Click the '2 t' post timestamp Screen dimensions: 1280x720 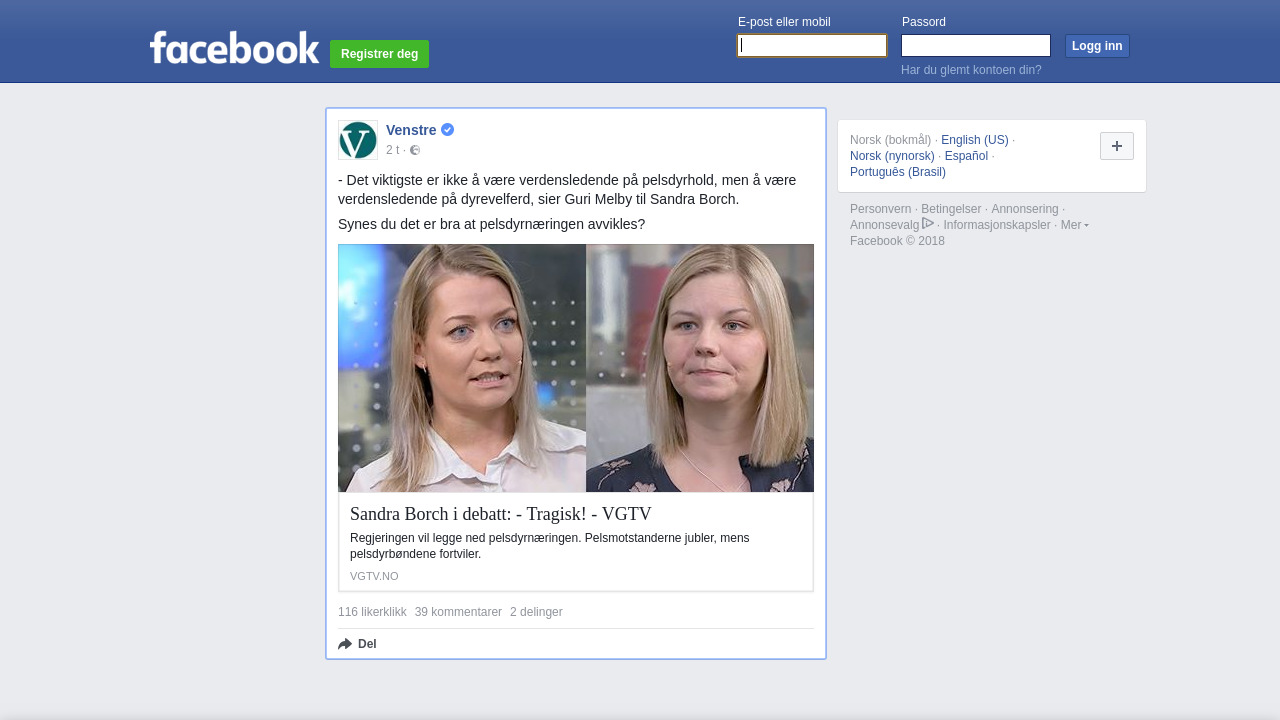pyautogui.click(x=392, y=150)
